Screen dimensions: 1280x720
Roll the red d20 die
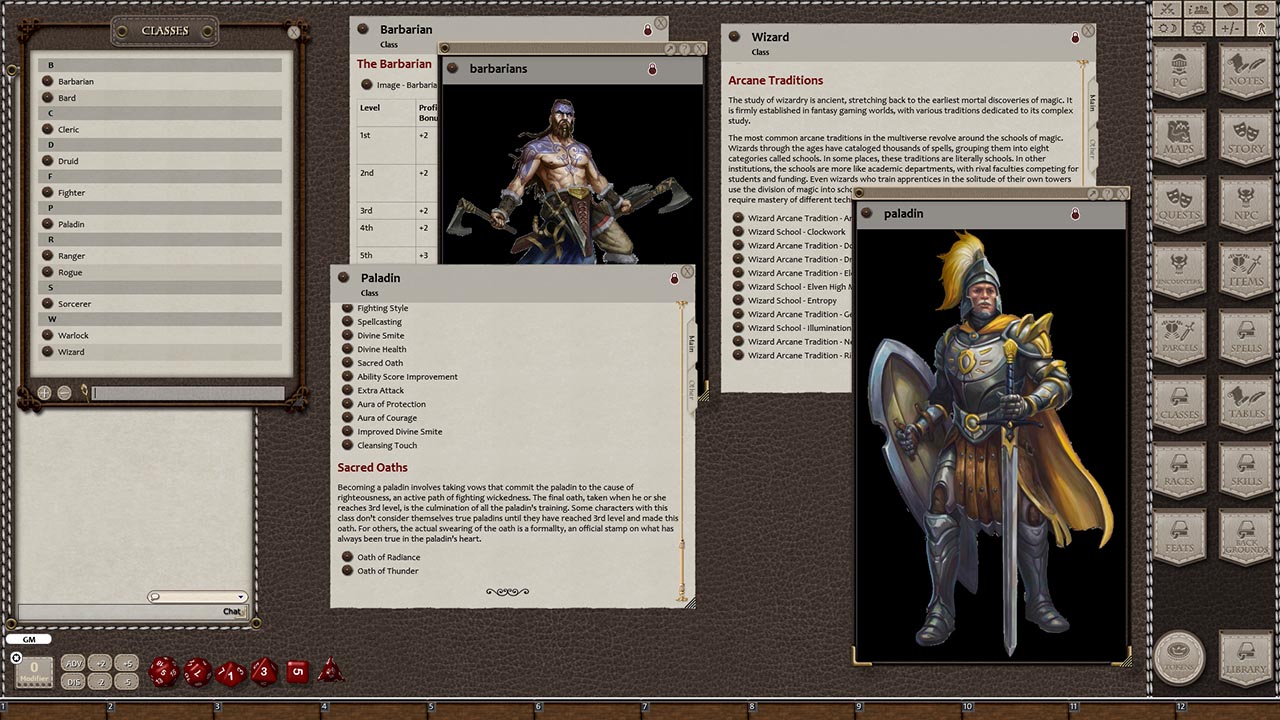coord(163,673)
